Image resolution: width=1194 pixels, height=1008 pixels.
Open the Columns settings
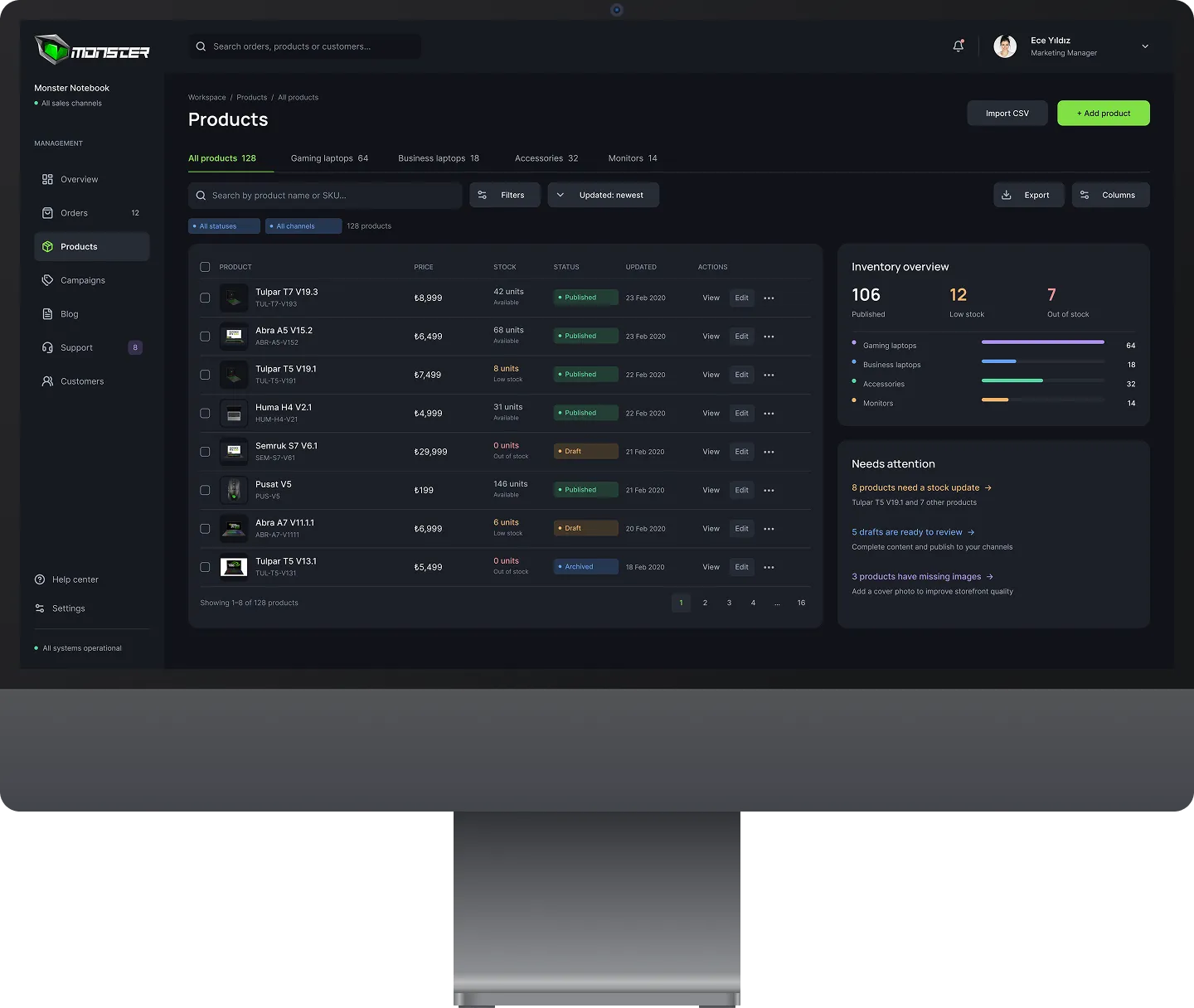pos(1110,195)
